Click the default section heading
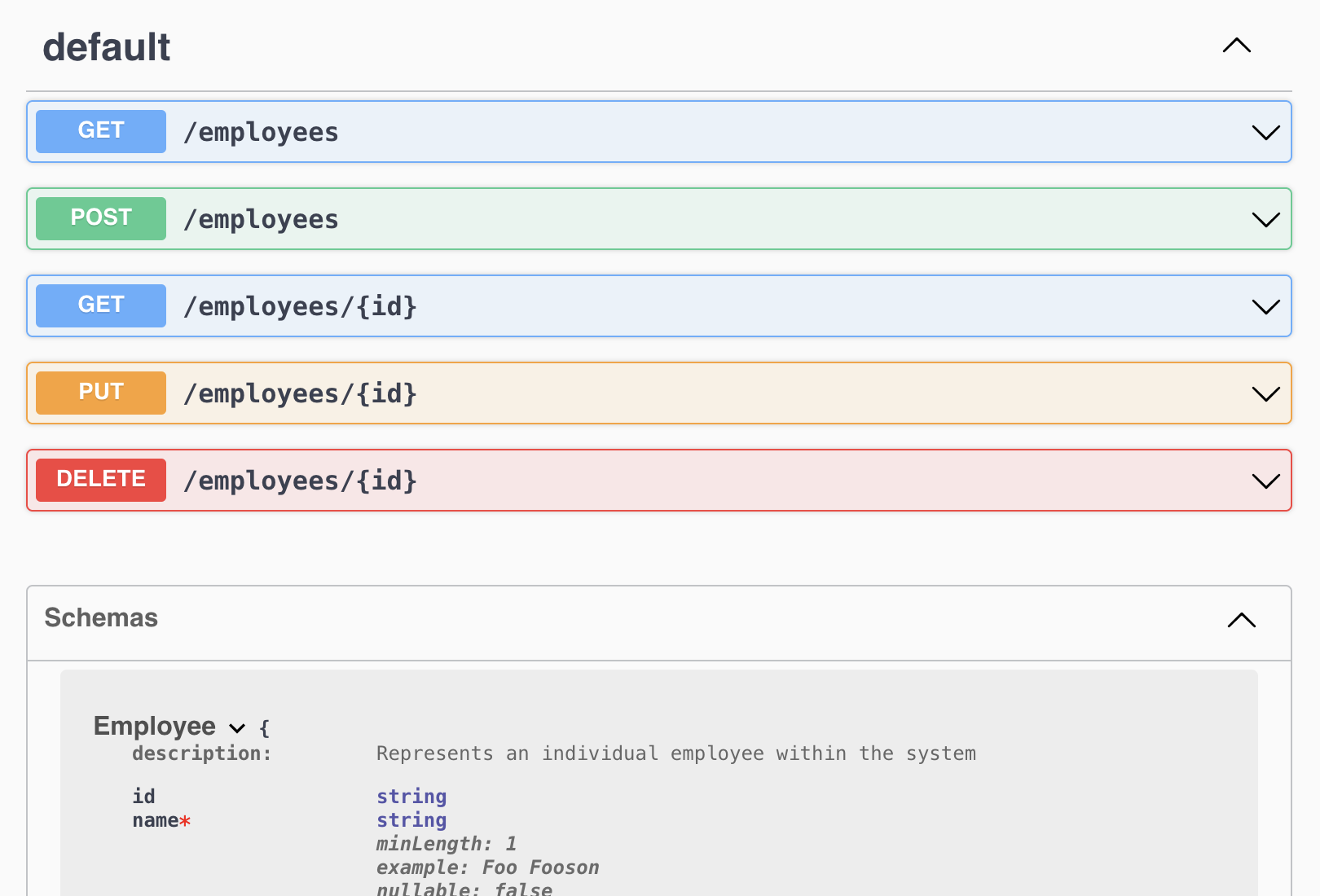 [107, 47]
